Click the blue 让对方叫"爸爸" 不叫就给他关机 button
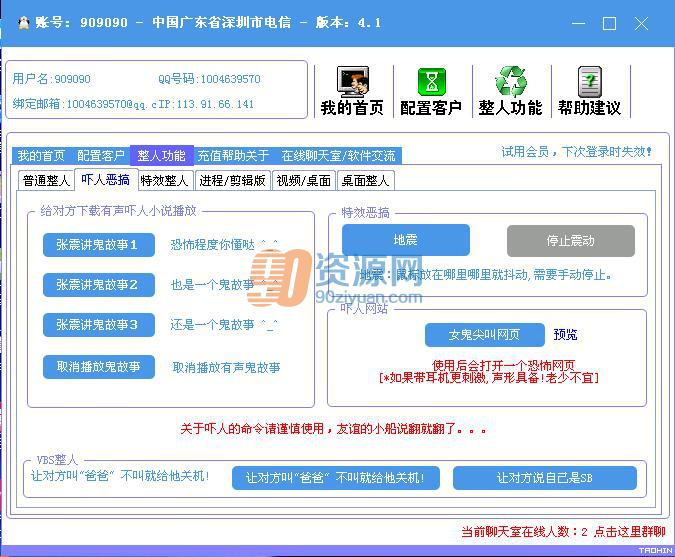 tap(336, 478)
